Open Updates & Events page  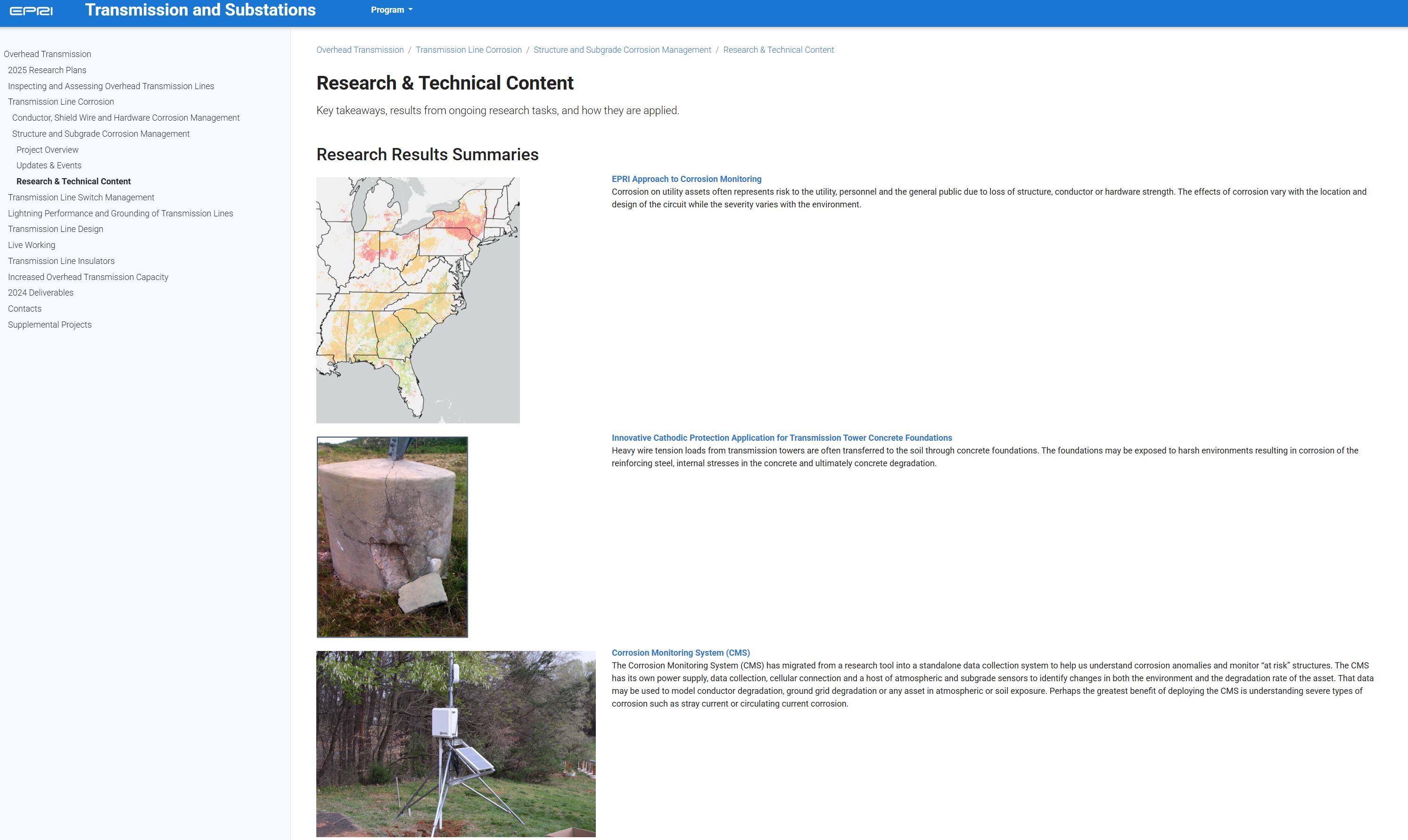click(49, 165)
